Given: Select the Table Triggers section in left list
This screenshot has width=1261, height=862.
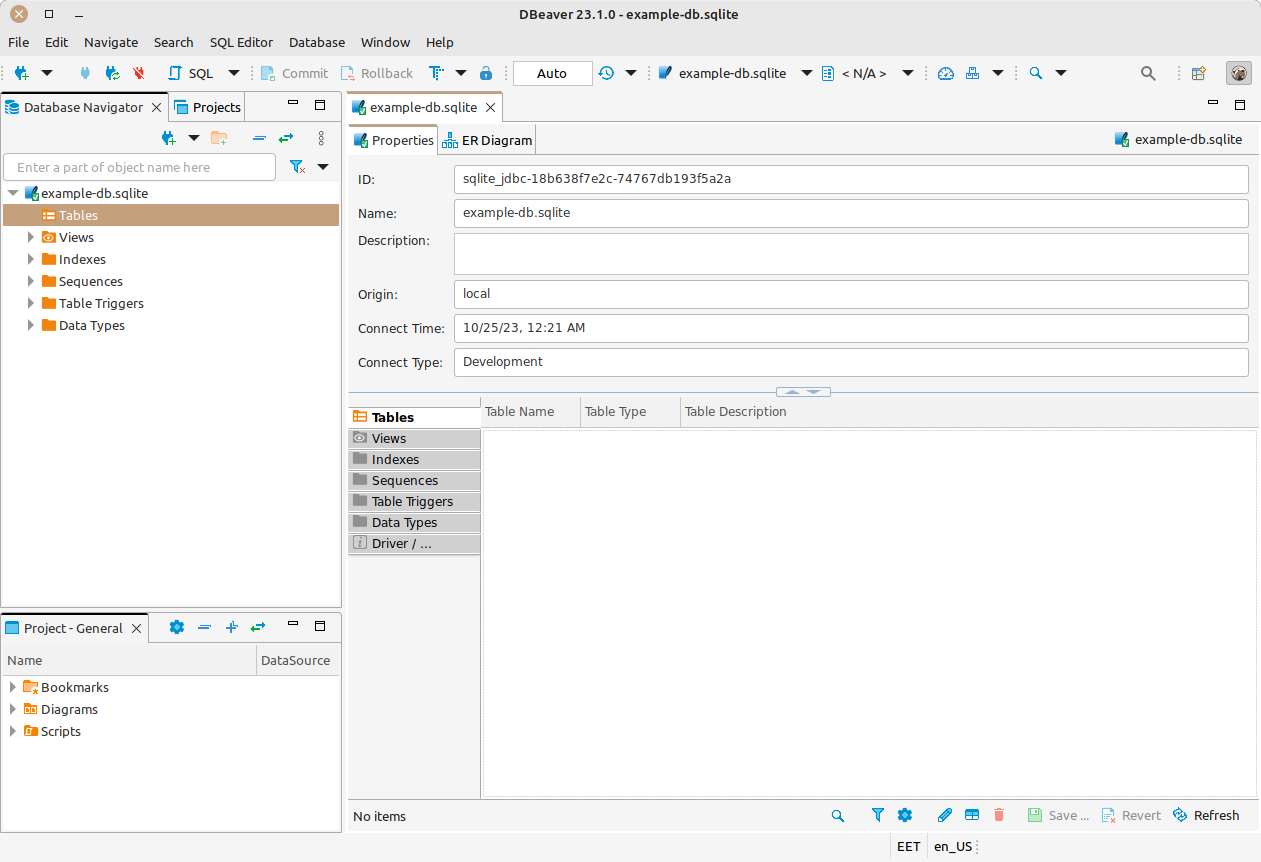Looking at the screenshot, I should [x=412, y=501].
